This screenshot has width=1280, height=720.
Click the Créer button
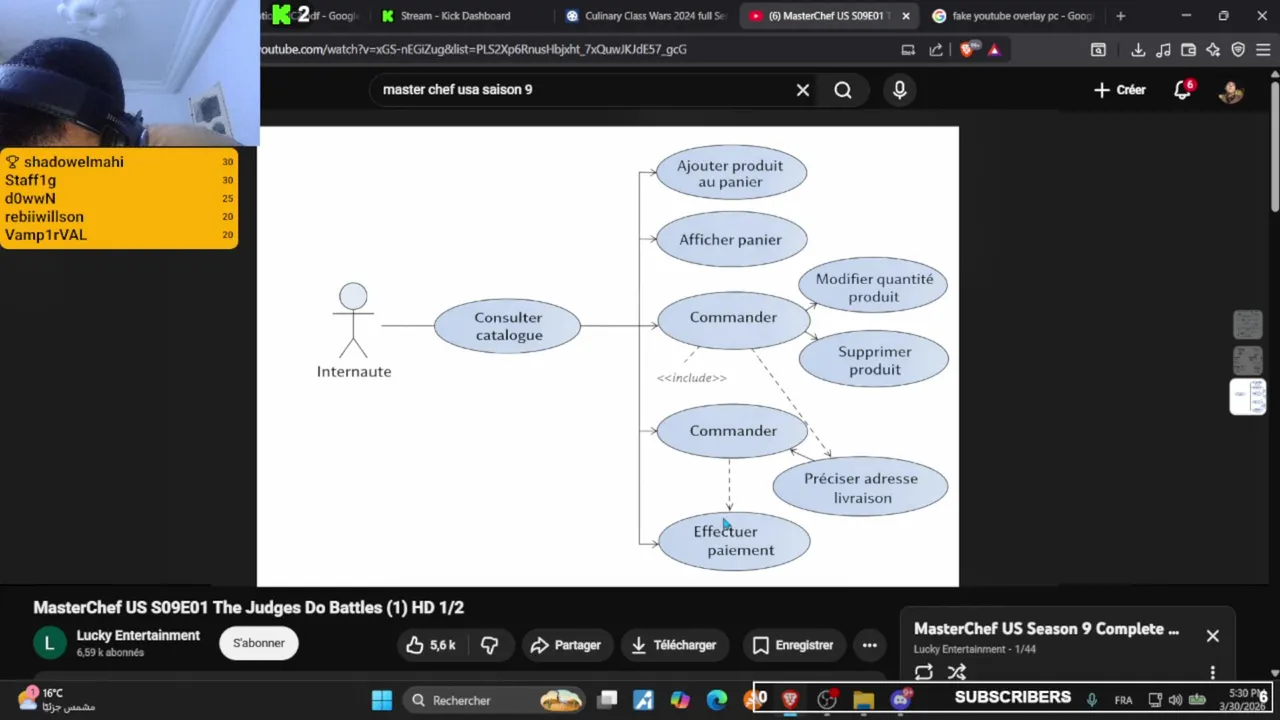tap(1119, 90)
